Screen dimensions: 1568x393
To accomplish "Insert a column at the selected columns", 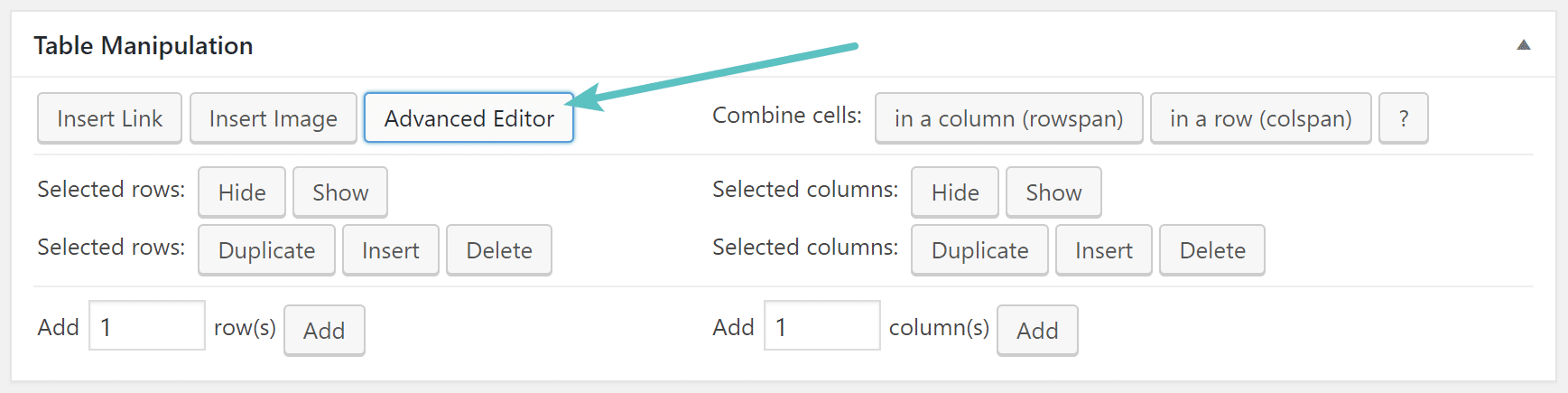I will (1103, 250).
